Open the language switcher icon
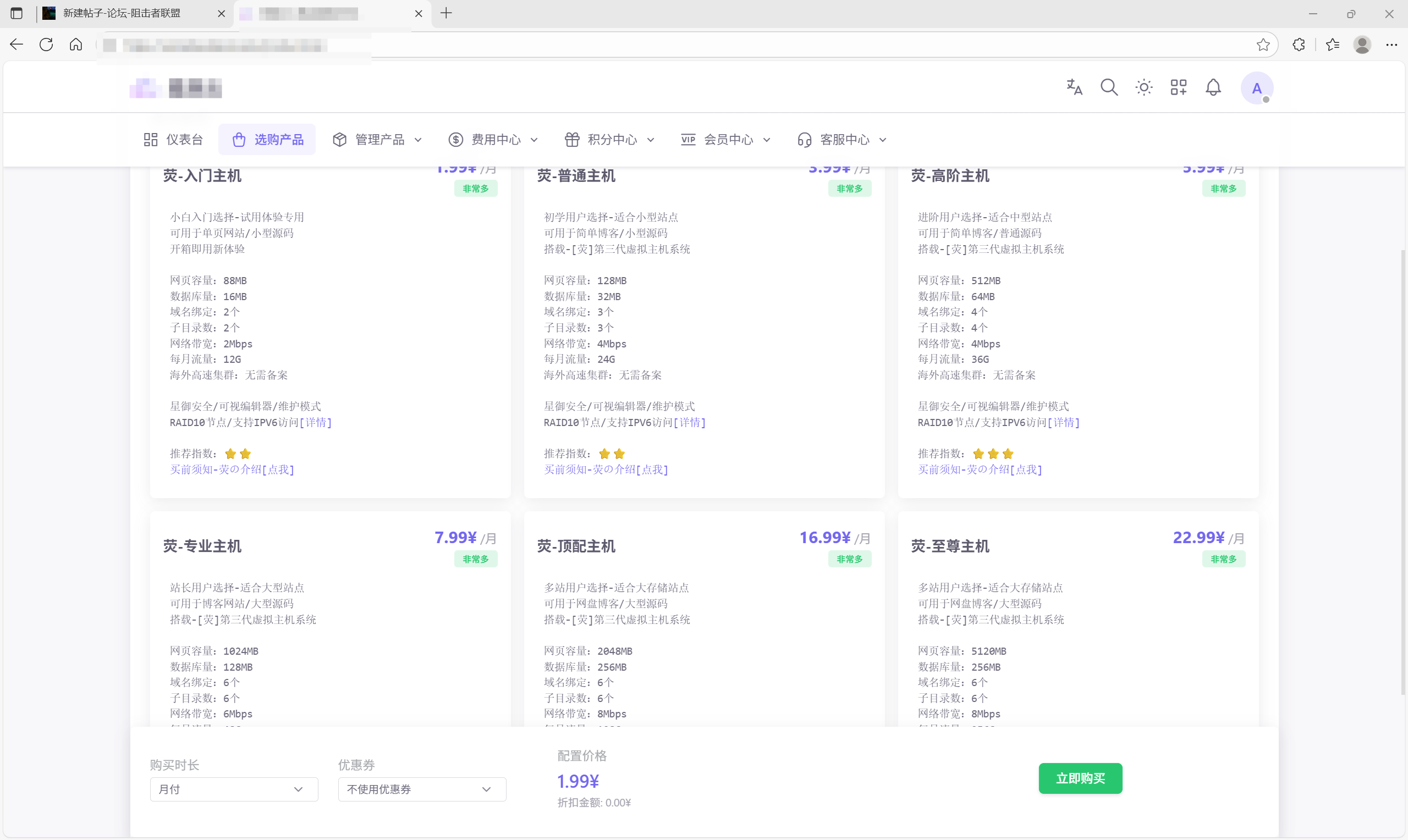Screen dimensions: 1408x840 click(1074, 87)
